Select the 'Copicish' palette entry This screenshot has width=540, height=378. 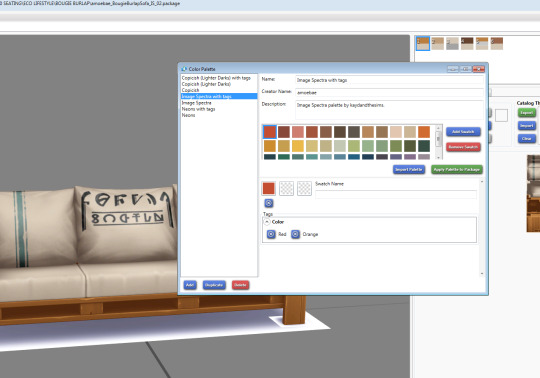click(x=190, y=90)
